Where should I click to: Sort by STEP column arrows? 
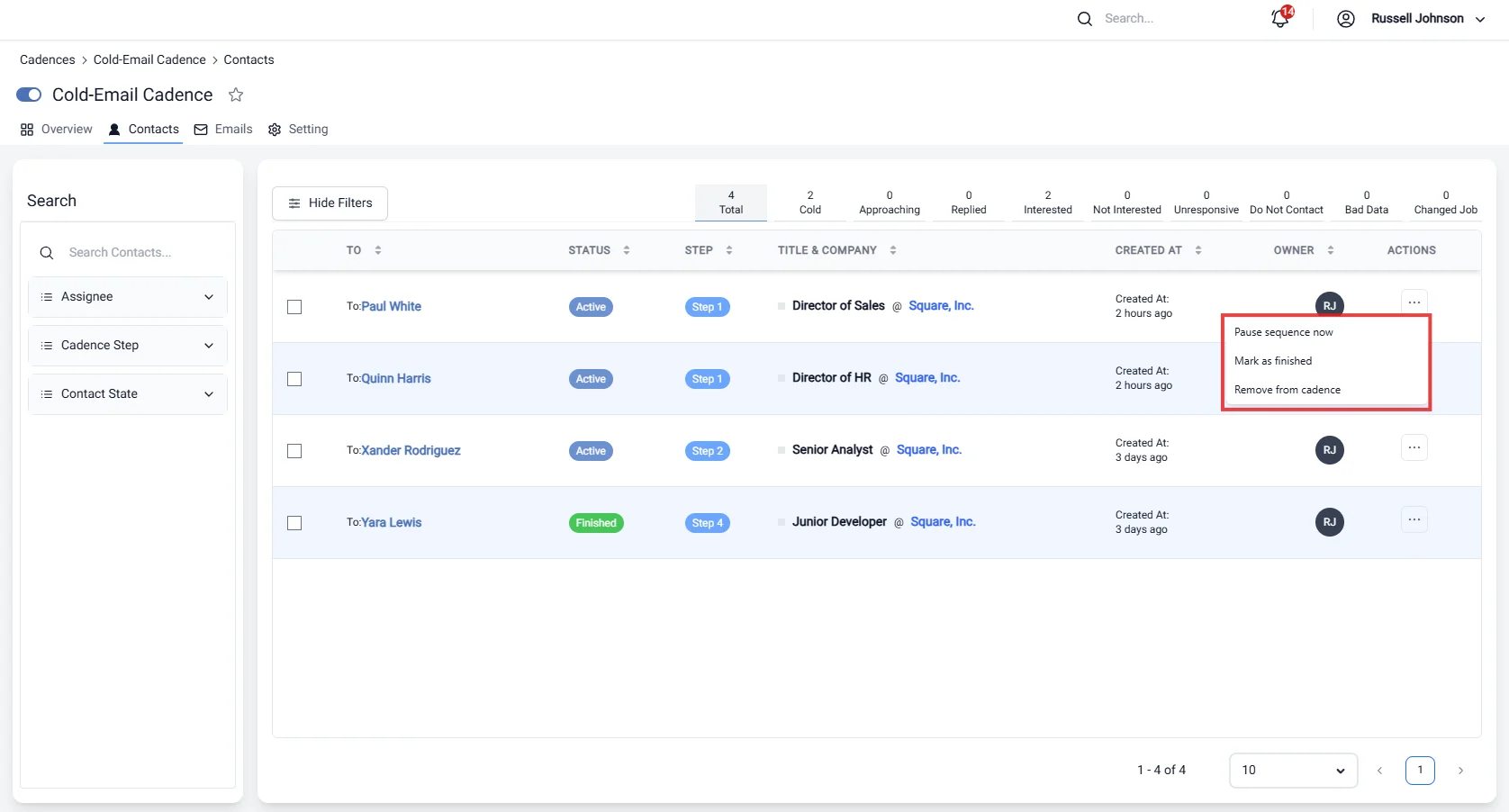point(729,250)
